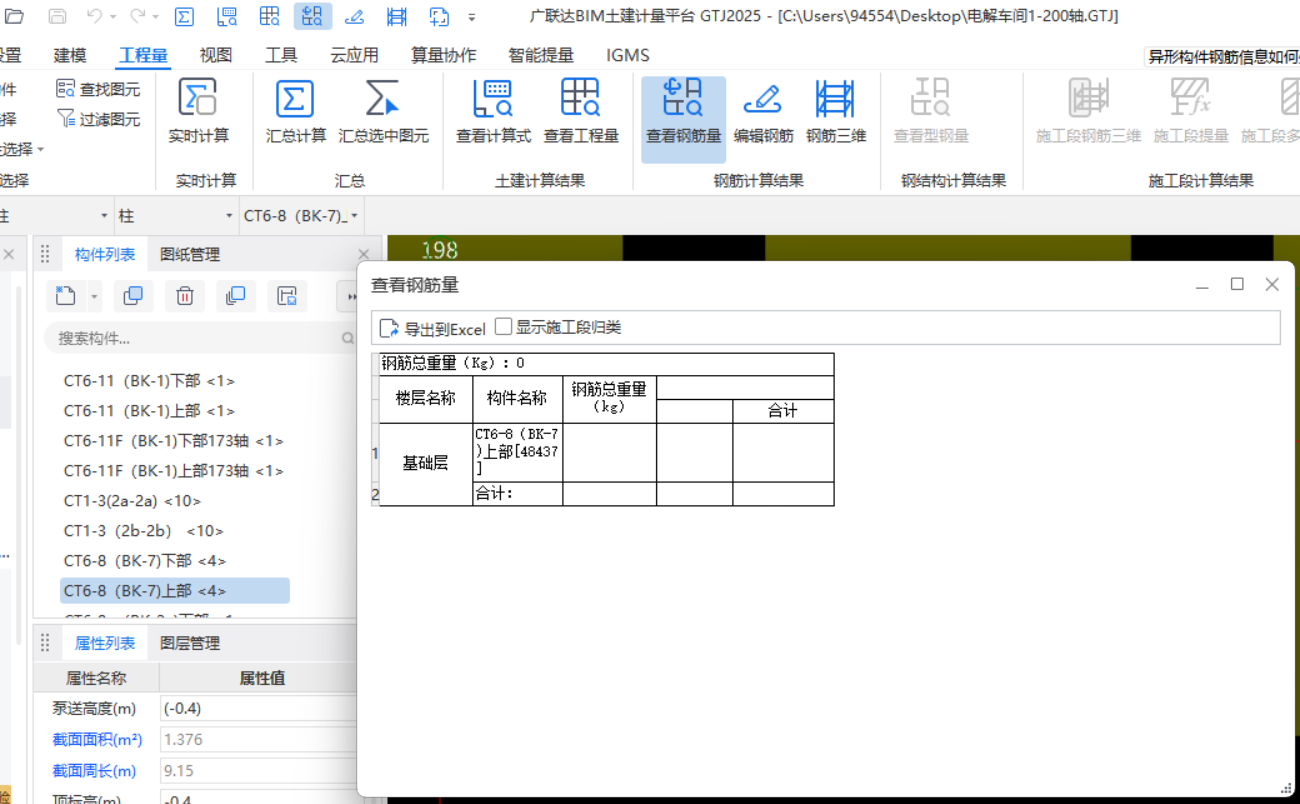The height and width of the screenshot is (804, 1300).
Task: Switch to the 算量协作 ribbon tab
Action: click(444, 56)
